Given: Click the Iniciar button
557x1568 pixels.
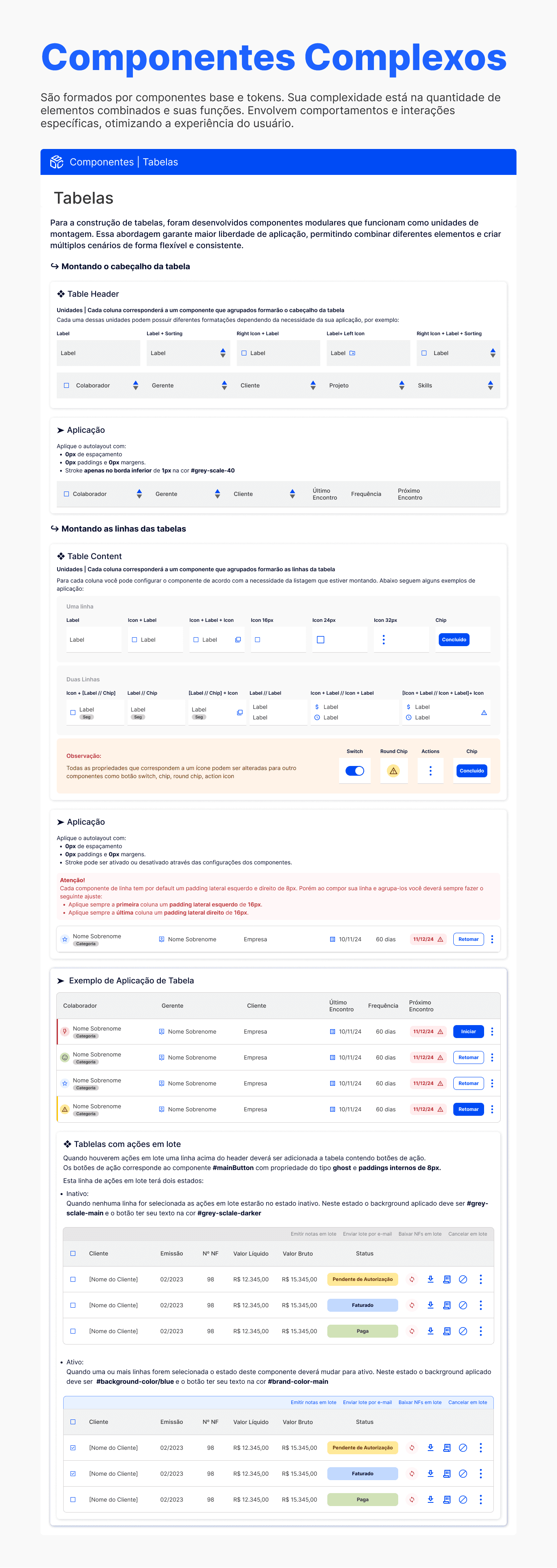Looking at the screenshot, I should coord(468,1032).
